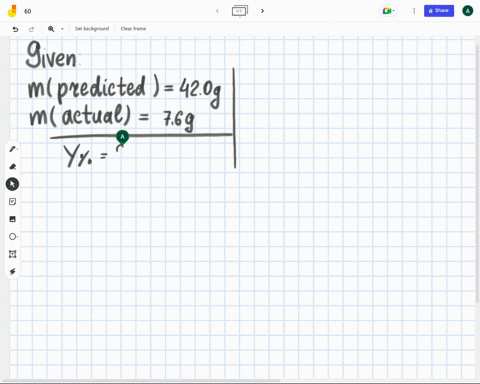480x384 pixels.
Task: Add a sticky note
Action: coord(12,202)
